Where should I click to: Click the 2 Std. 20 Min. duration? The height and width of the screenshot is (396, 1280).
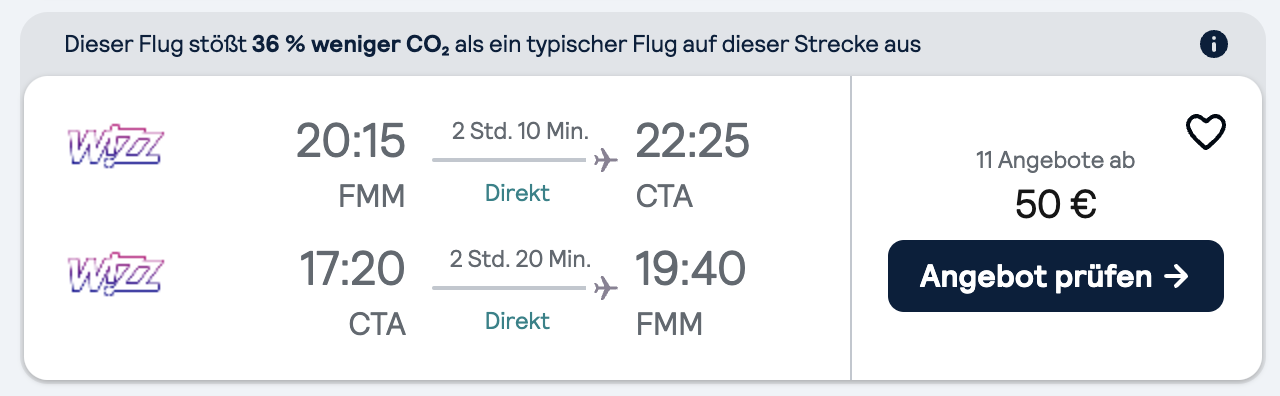click(519, 259)
